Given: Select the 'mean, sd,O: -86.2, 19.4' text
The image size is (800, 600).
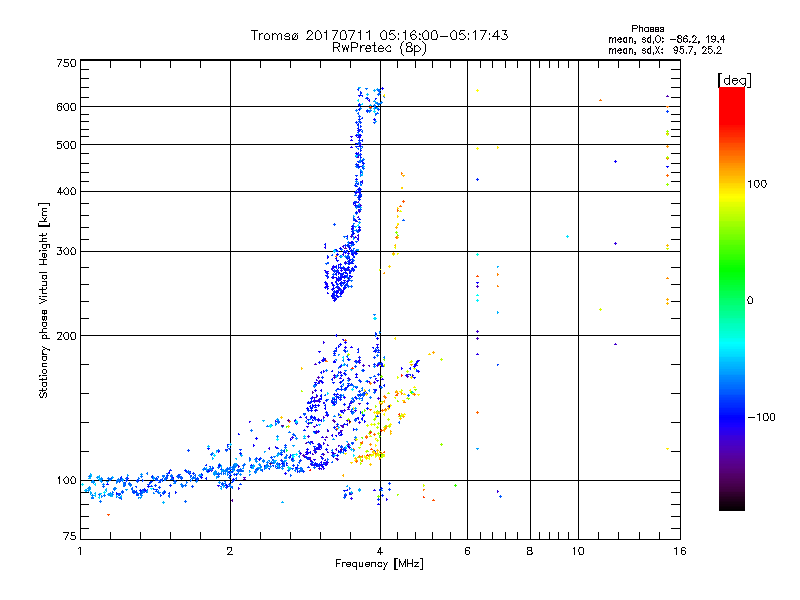Looking at the screenshot, I should point(666,39).
